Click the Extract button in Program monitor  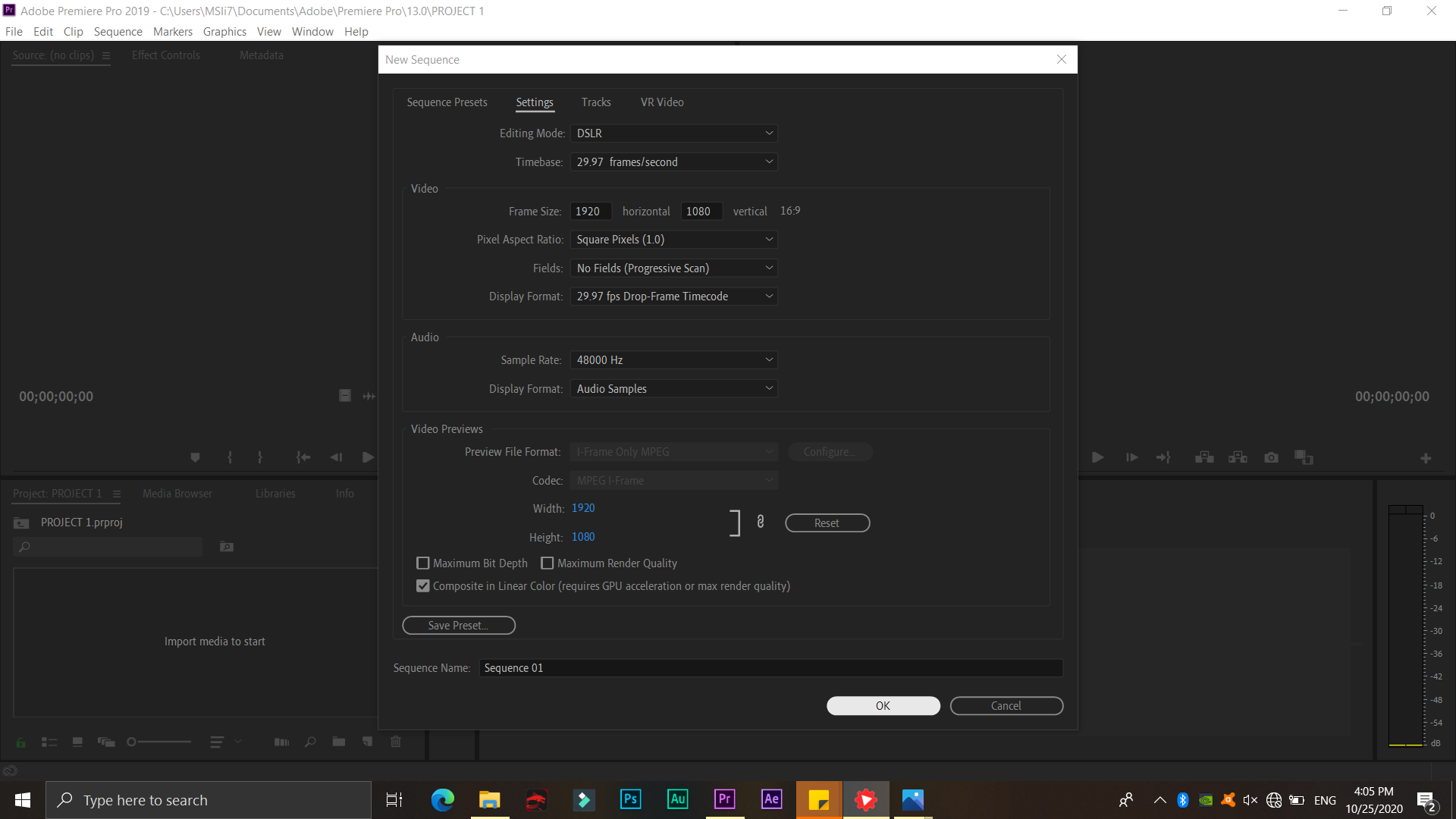click(1238, 457)
